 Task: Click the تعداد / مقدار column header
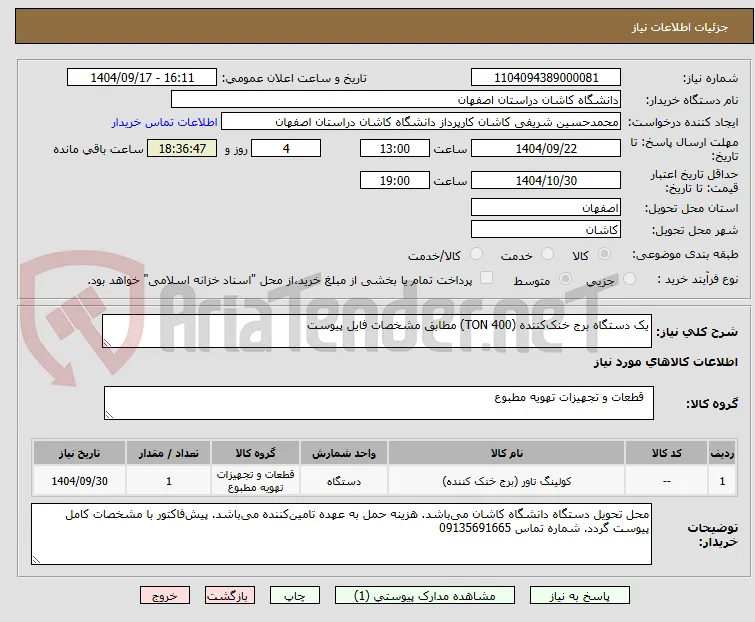pyautogui.click(x=169, y=453)
